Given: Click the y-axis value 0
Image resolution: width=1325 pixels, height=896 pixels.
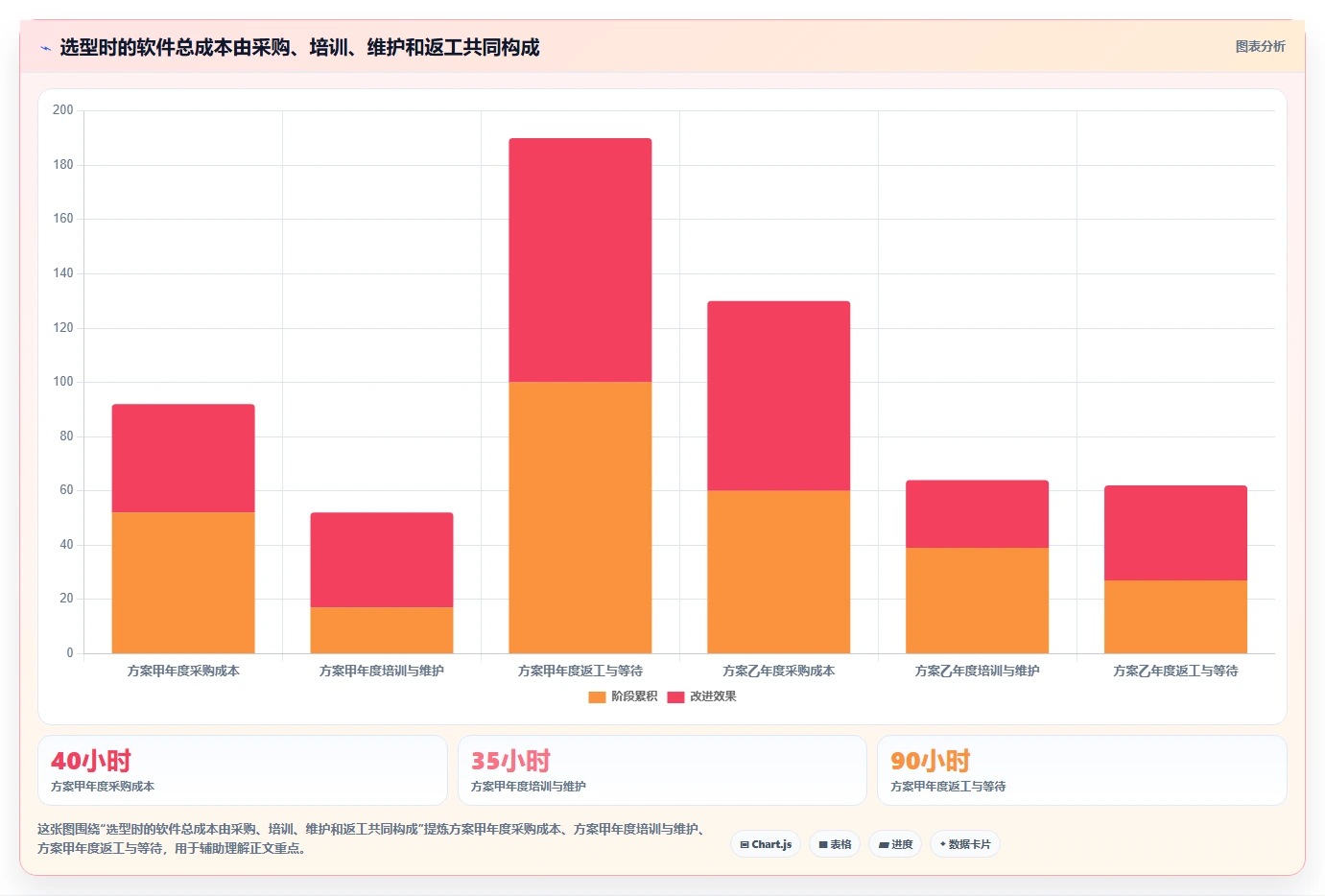Looking at the screenshot, I should (x=69, y=653).
